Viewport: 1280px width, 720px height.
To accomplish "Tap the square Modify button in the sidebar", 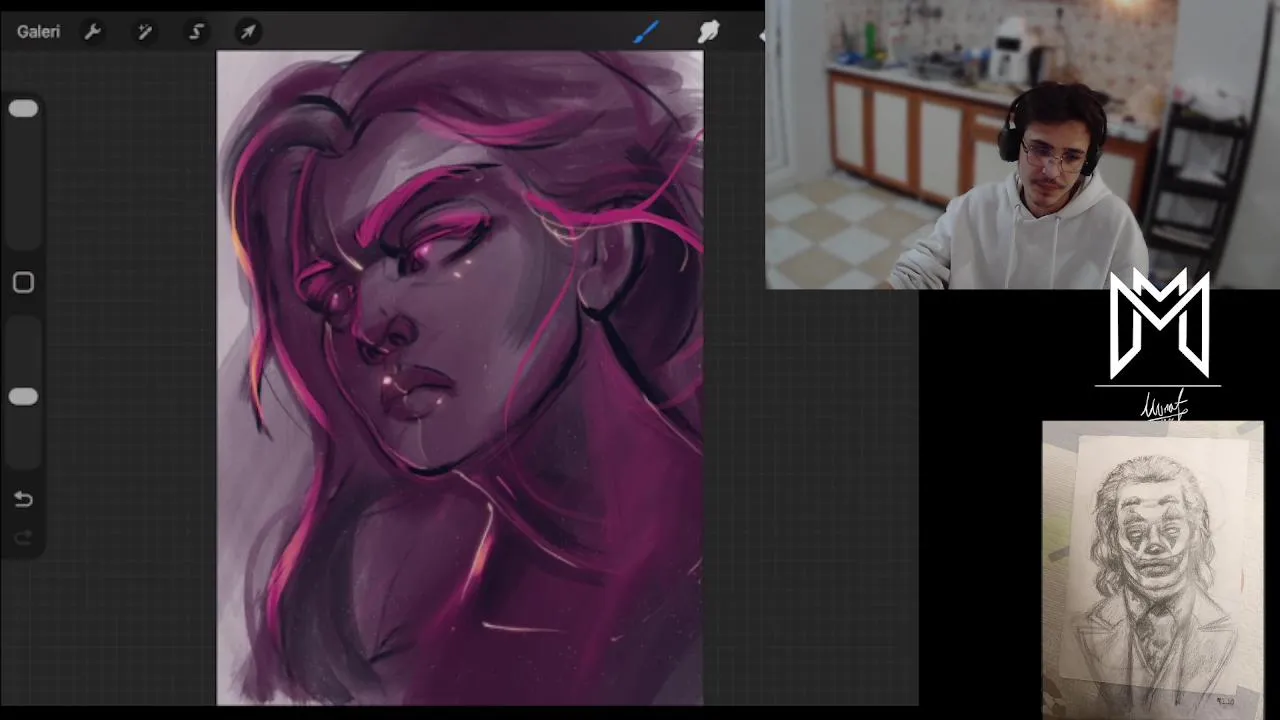I will tap(23, 283).
